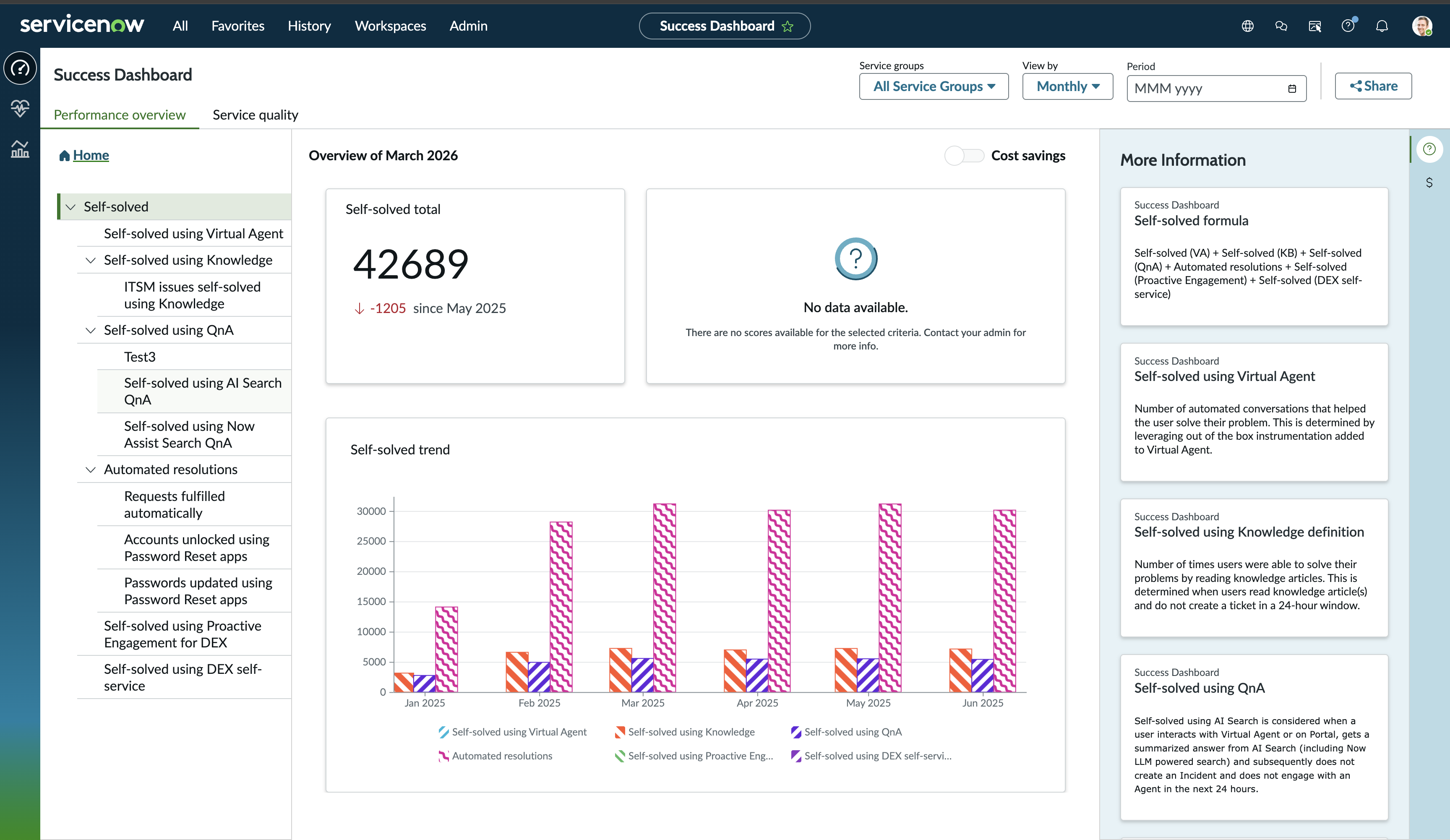The image size is (1450, 840).
Task: Click the Share button
Action: pyautogui.click(x=1374, y=86)
